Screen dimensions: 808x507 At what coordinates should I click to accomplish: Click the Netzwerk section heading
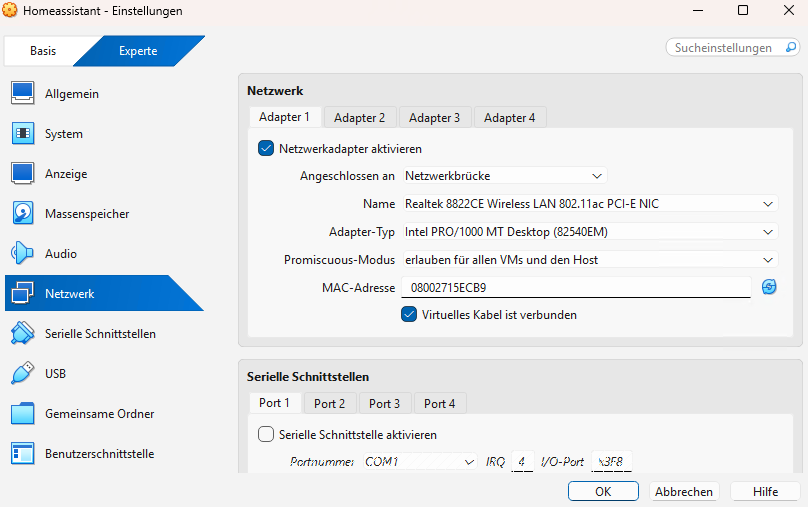click(275, 91)
